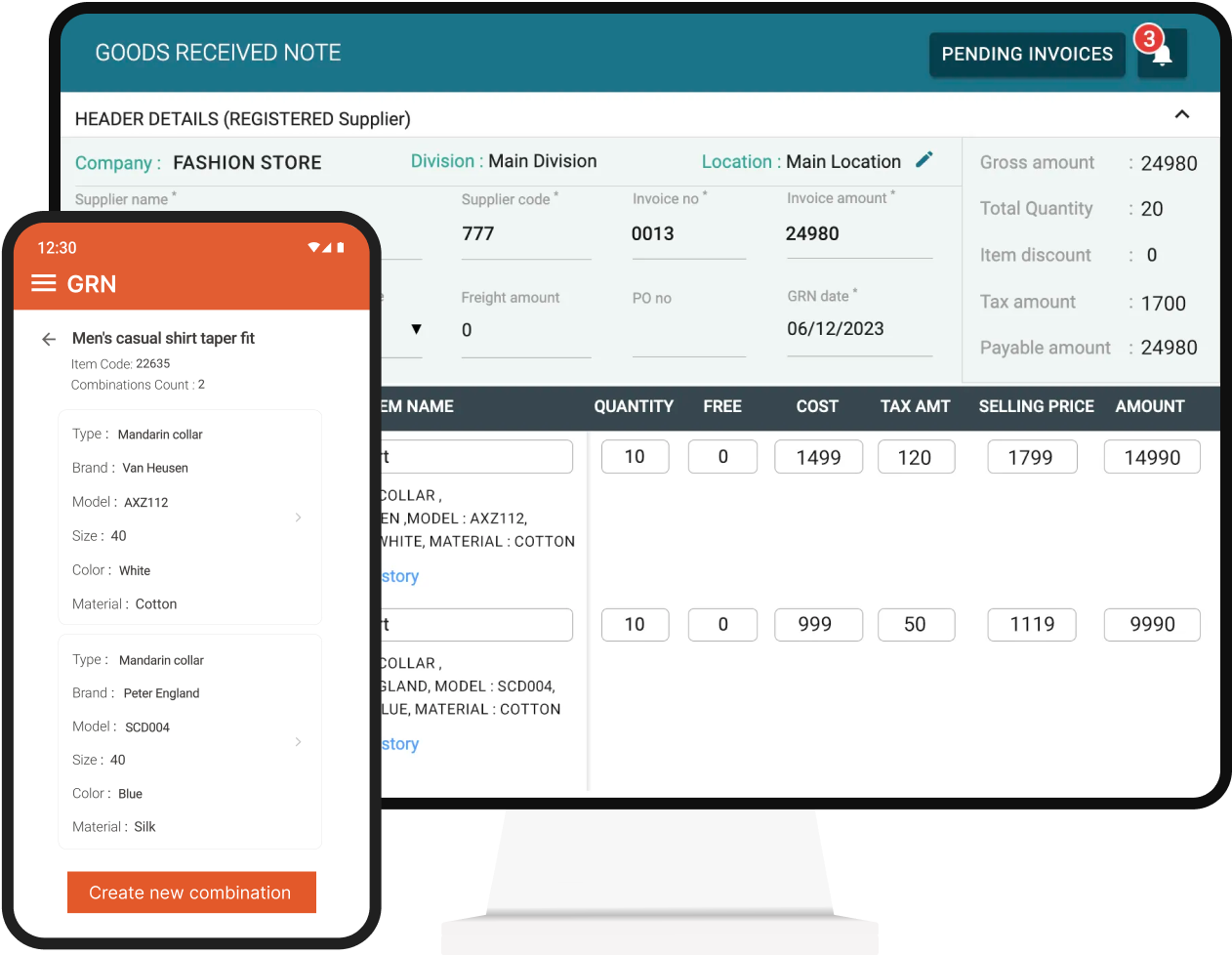Expand the Blue Silk combination card
The height and width of the screenshot is (955, 1232).
coord(299,742)
